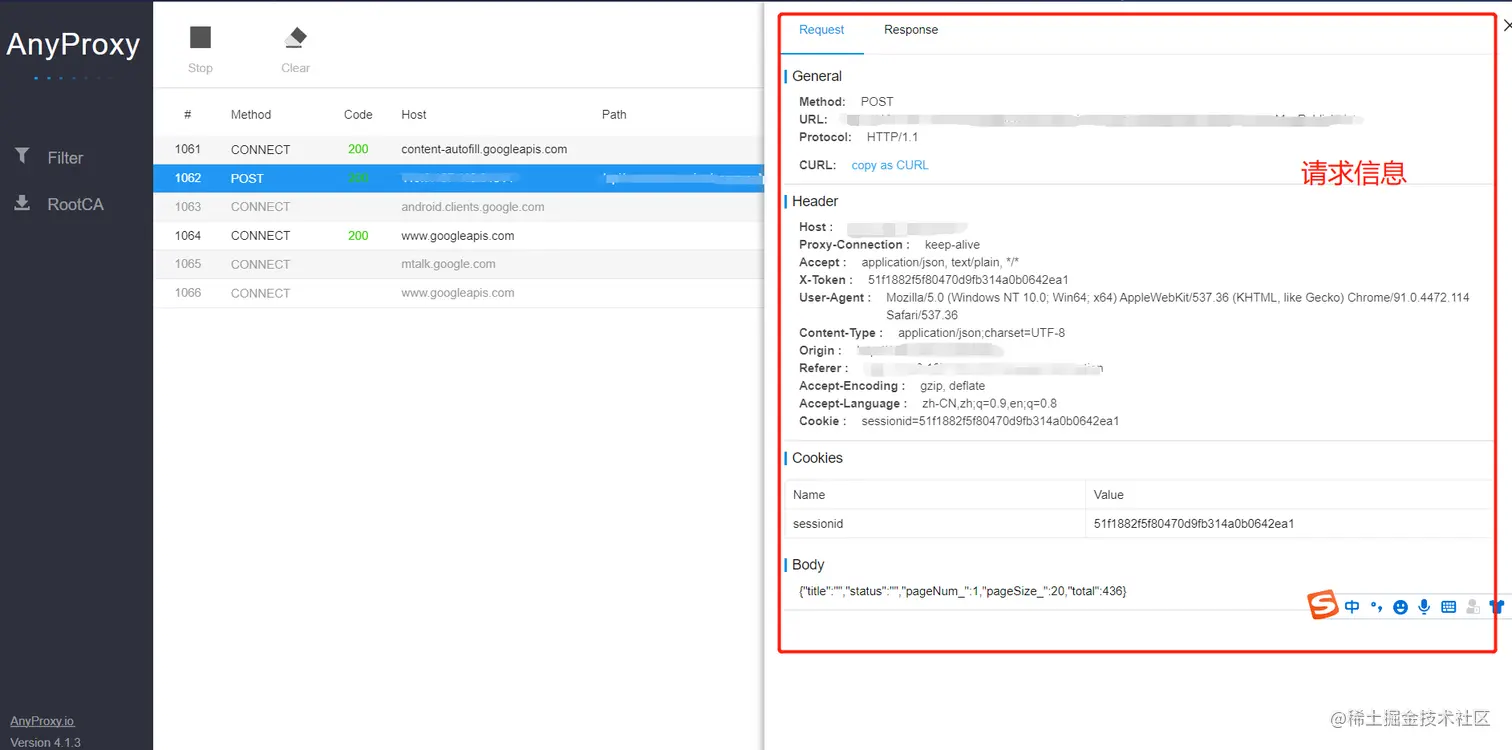
Task: Click the Body section heading
Action: point(808,565)
